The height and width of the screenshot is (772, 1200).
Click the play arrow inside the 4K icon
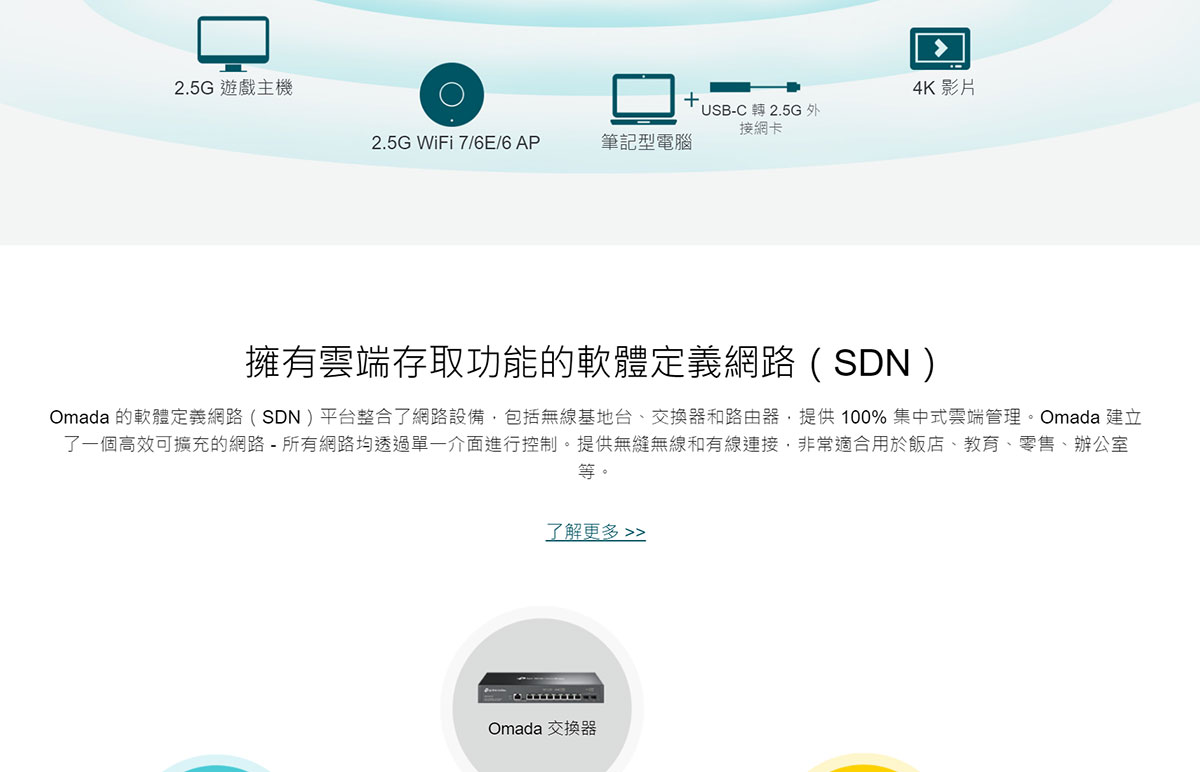coord(940,47)
